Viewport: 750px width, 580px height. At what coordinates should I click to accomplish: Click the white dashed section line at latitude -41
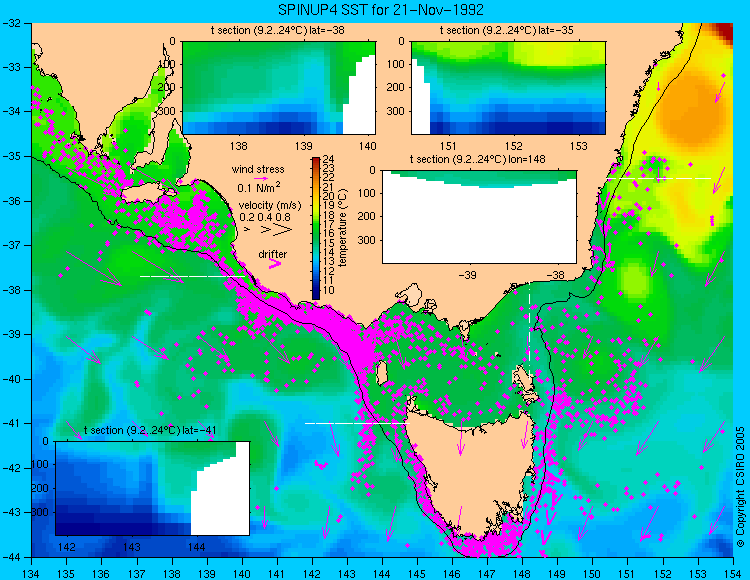(x=357, y=423)
